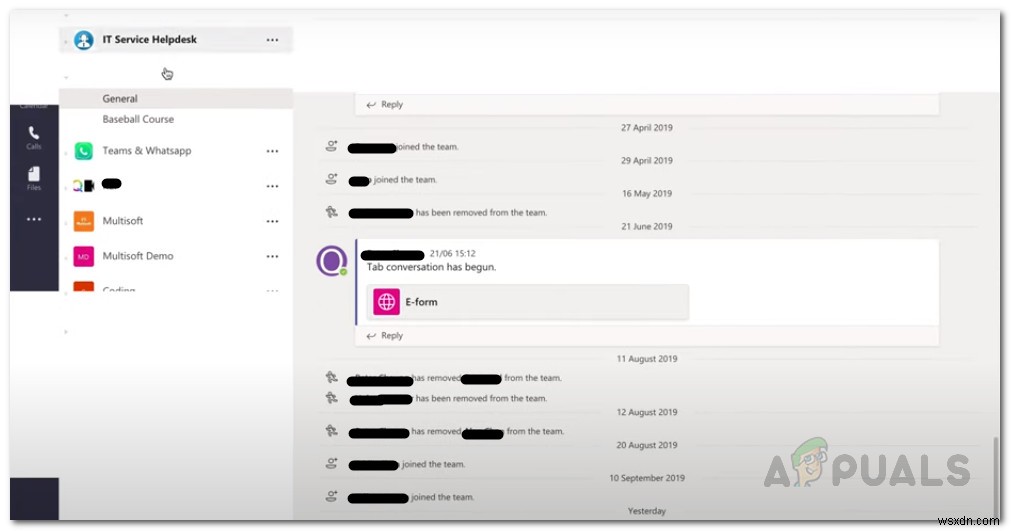Click the 'Tab conversation has begun.' message
This screenshot has width=1011, height=531.
click(431, 267)
